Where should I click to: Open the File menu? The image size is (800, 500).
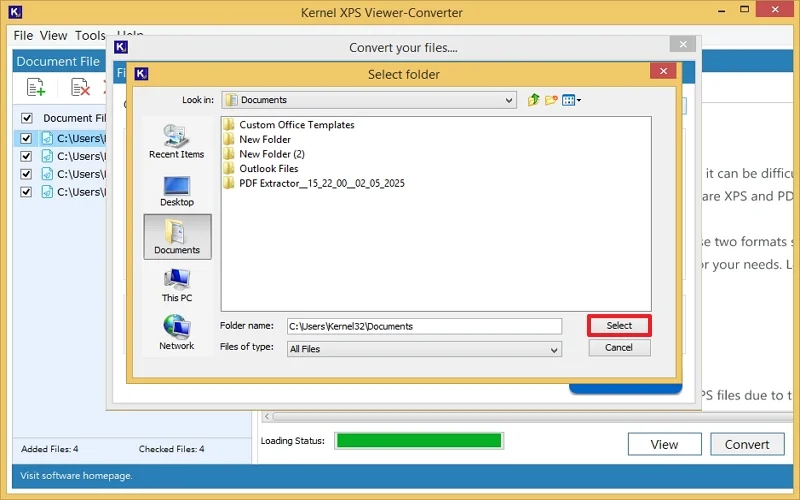[x=23, y=36]
